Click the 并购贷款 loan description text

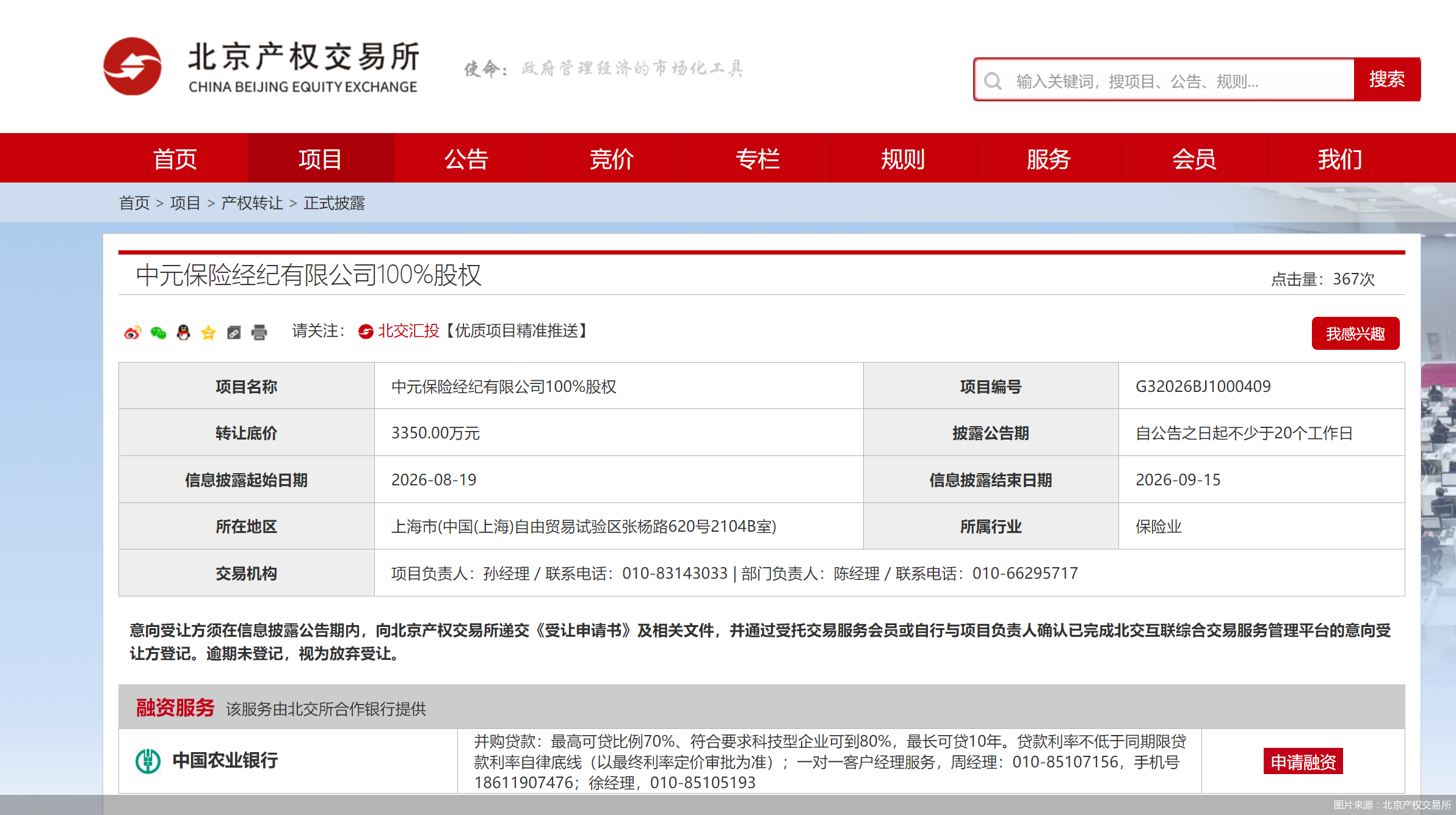pos(830,762)
